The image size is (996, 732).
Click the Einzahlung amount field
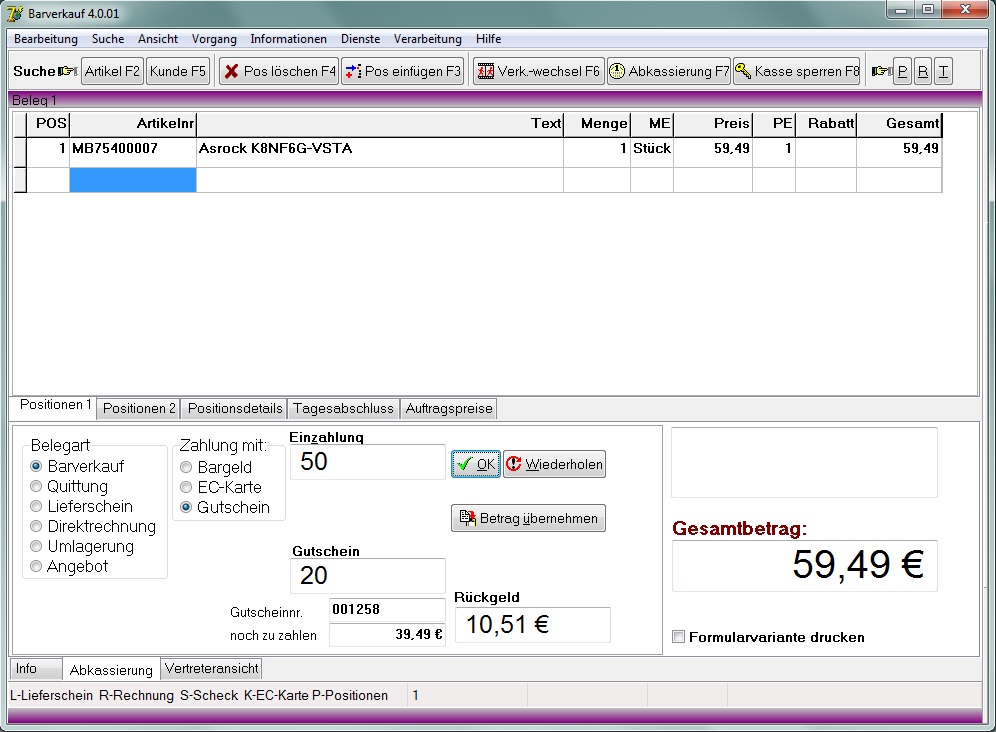(367, 462)
